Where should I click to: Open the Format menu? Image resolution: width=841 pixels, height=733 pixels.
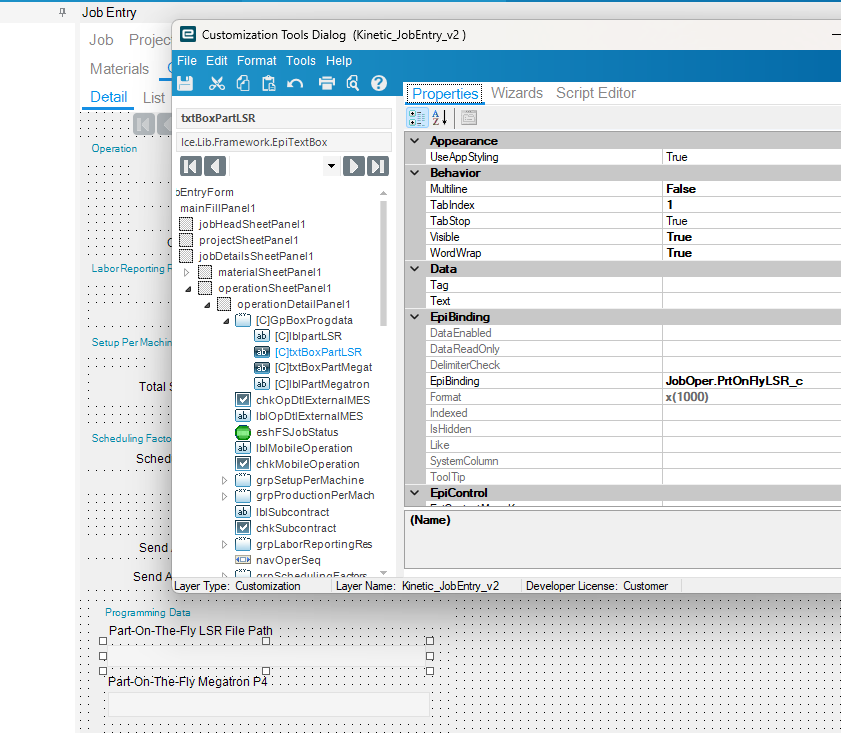pos(257,61)
